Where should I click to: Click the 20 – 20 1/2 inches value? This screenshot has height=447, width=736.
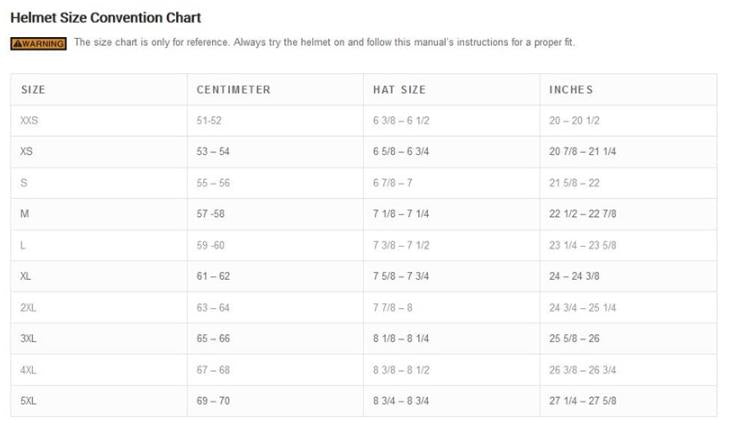click(574, 120)
